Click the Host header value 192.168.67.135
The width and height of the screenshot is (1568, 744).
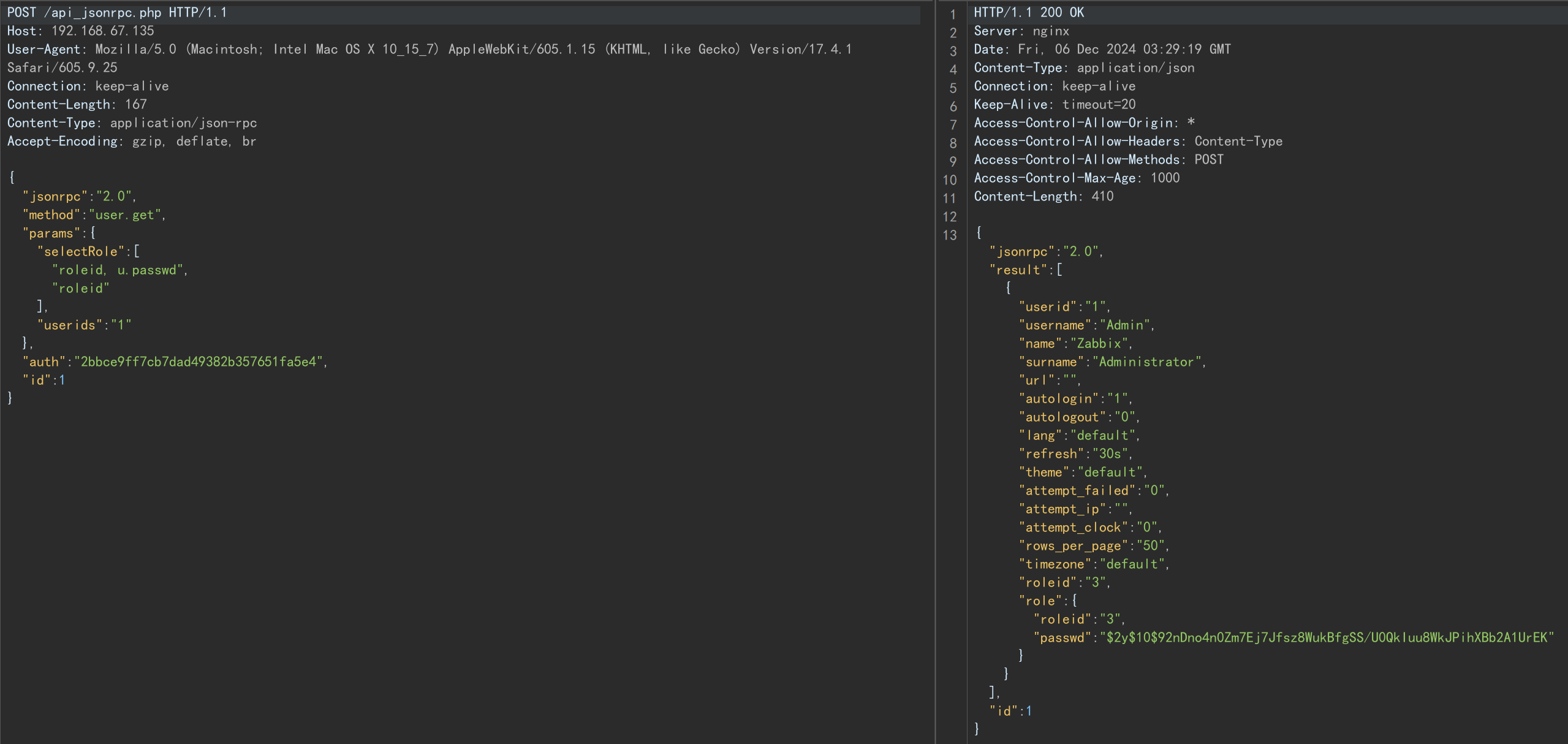[102, 31]
